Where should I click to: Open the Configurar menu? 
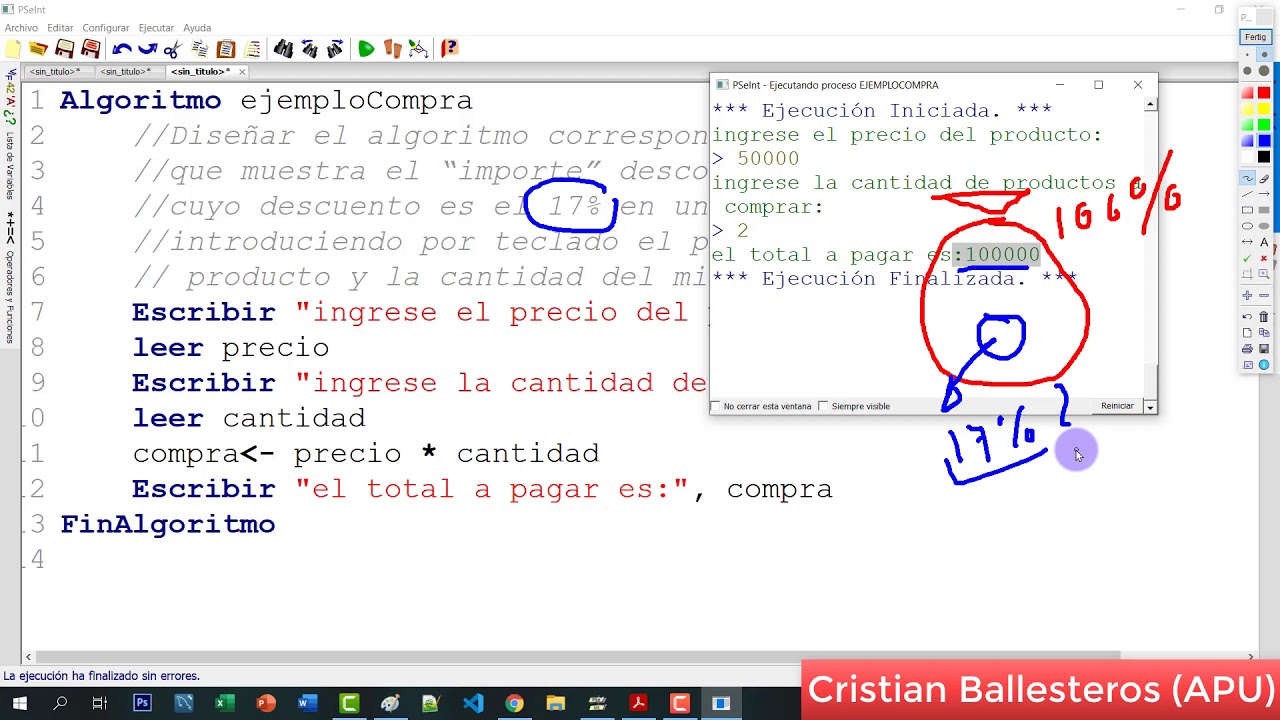click(x=106, y=28)
